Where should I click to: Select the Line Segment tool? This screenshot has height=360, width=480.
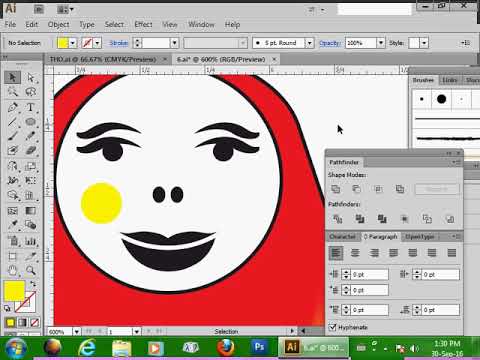coord(13,122)
